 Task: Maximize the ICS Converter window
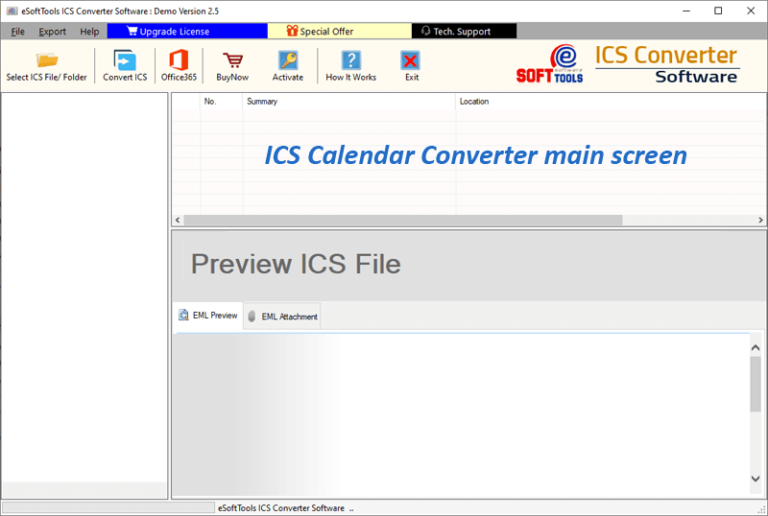(x=718, y=11)
